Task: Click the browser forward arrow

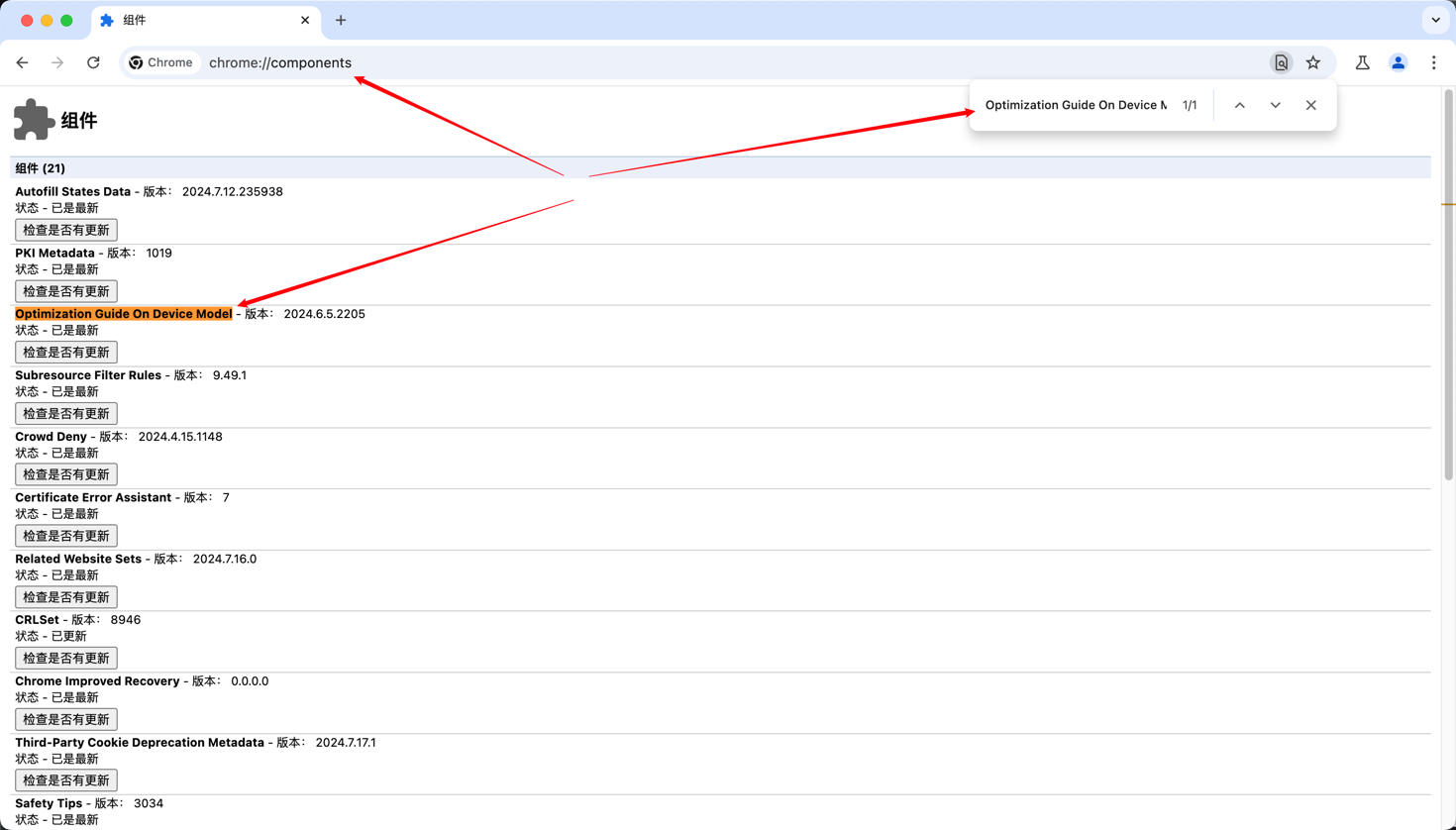Action: [57, 62]
